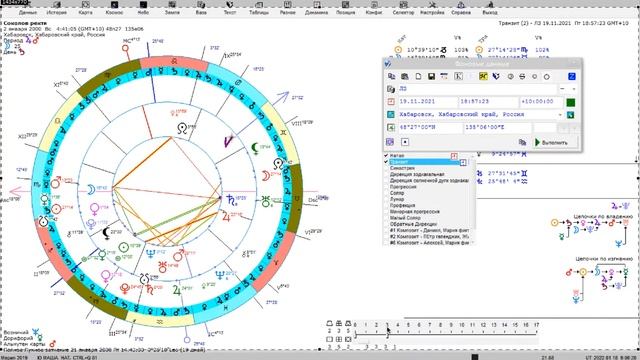Click the date field 19.11.2021
640x360 pixels.
click(x=427, y=102)
